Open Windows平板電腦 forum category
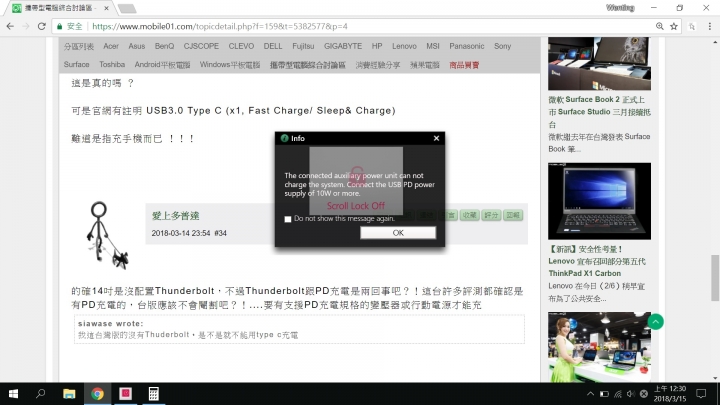Screen dimensions: 720x405 coord(230,65)
